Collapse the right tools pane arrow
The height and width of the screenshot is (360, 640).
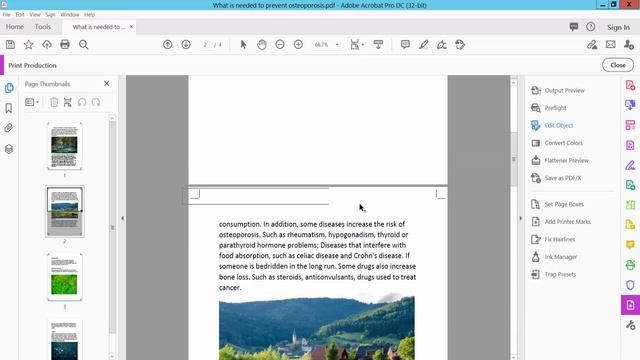point(520,218)
